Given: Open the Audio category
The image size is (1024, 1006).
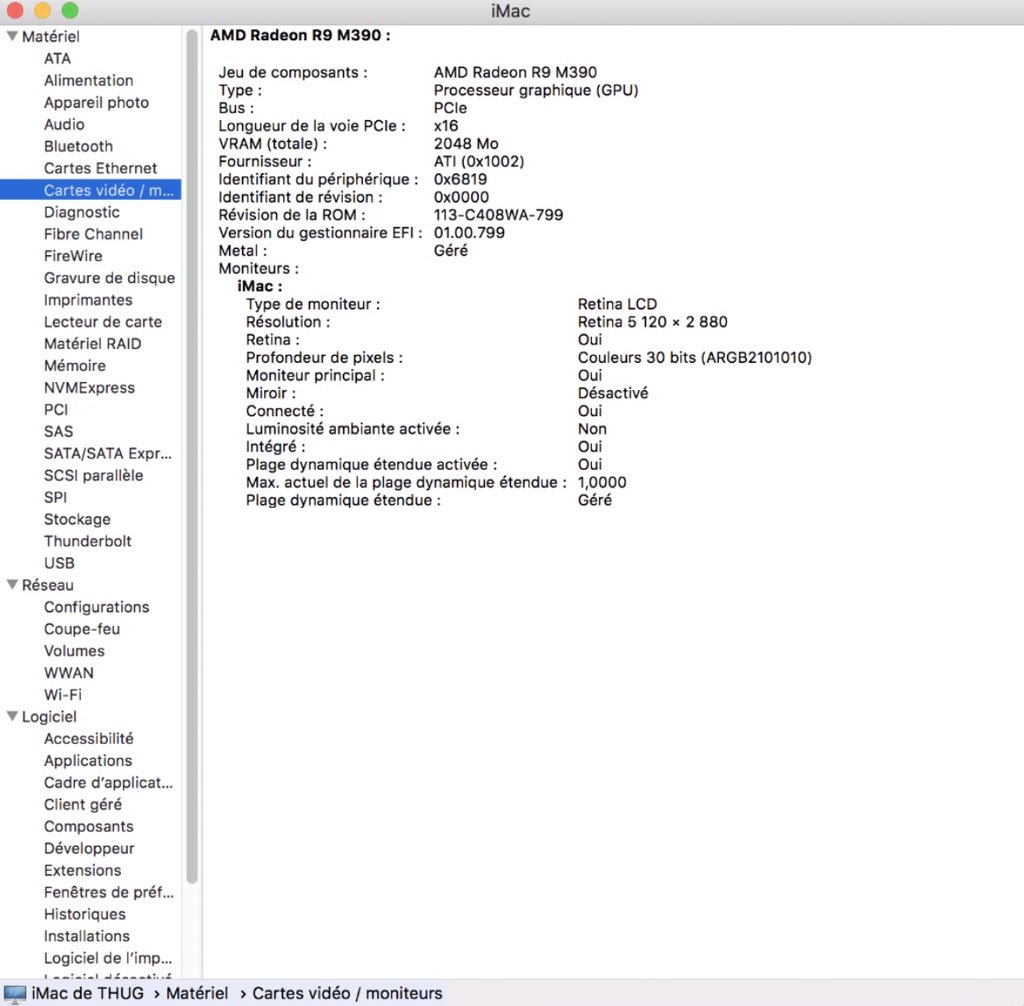Looking at the screenshot, I should (x=64, y=124).
